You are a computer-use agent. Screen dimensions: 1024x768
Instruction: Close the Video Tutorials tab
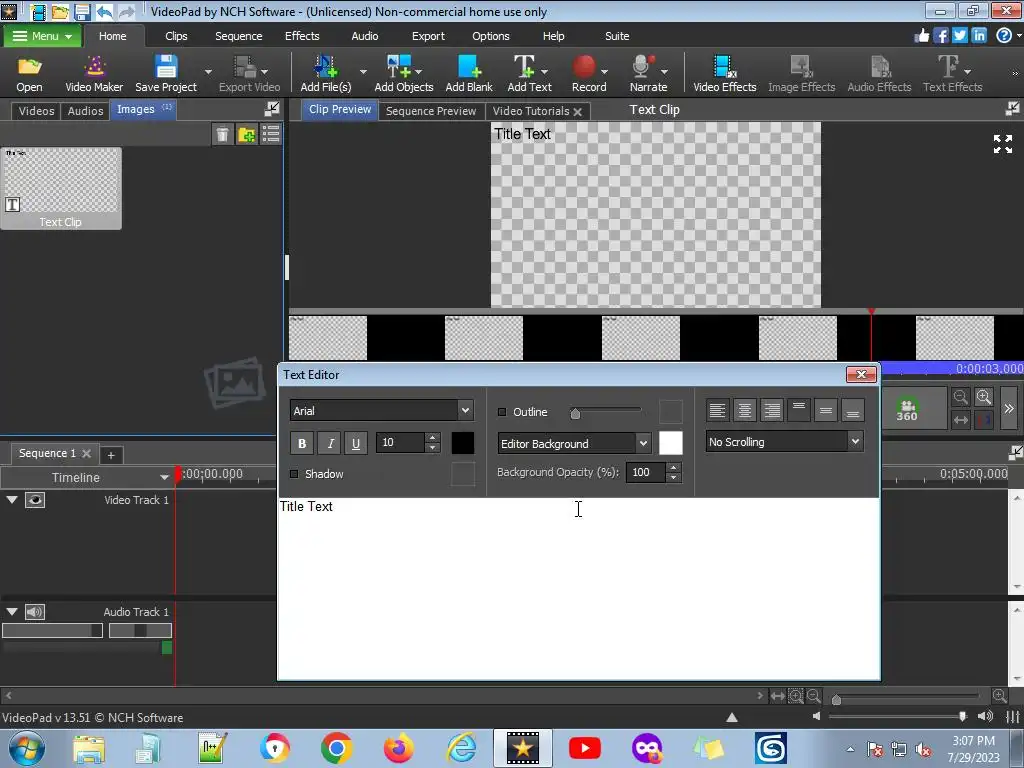tap(577, 112)
